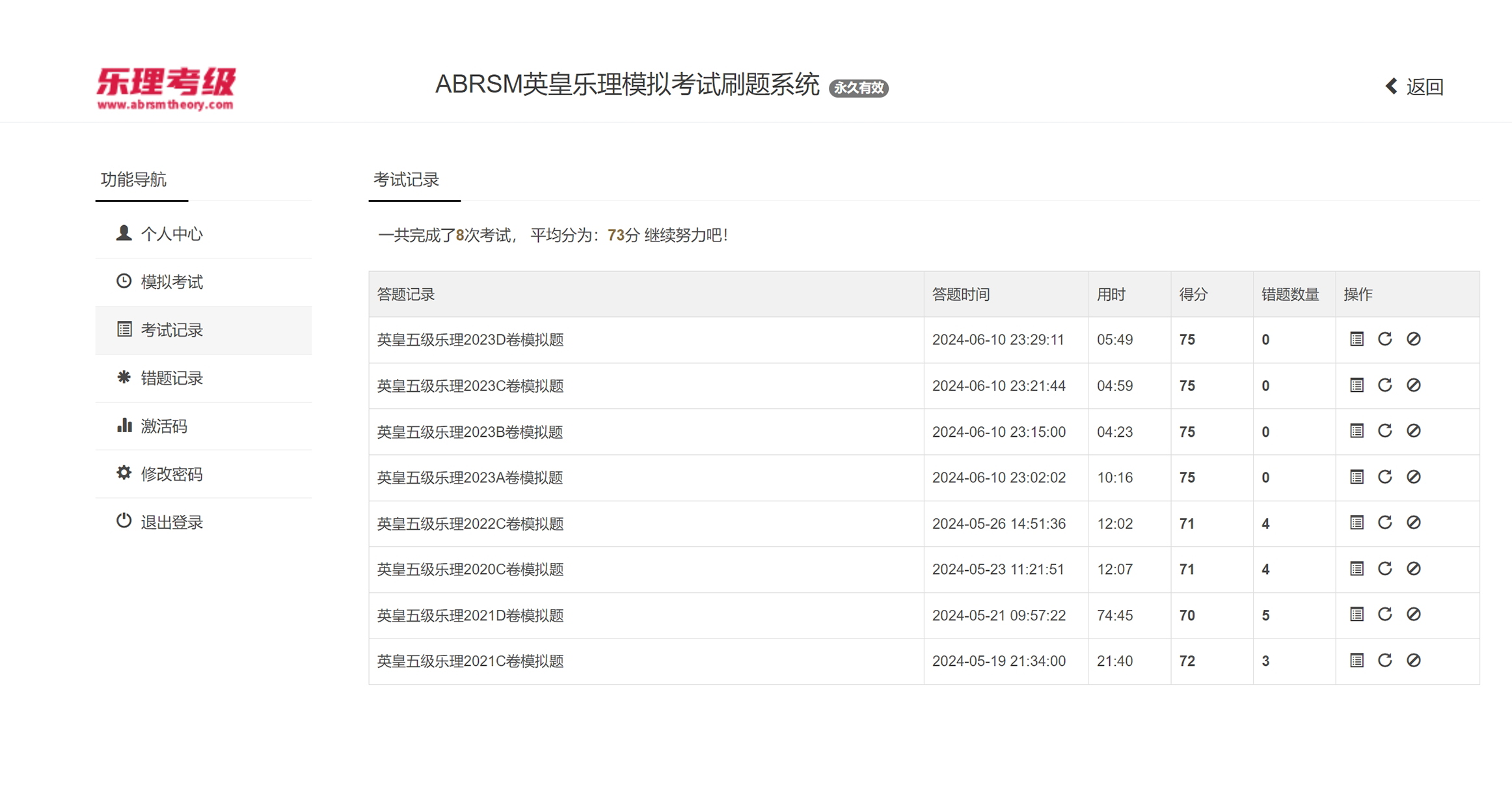Click the circle-slash icon on the 2023C卷 row
Viewport: 1512px width, 798px height.
click(x=1414, y=385)
